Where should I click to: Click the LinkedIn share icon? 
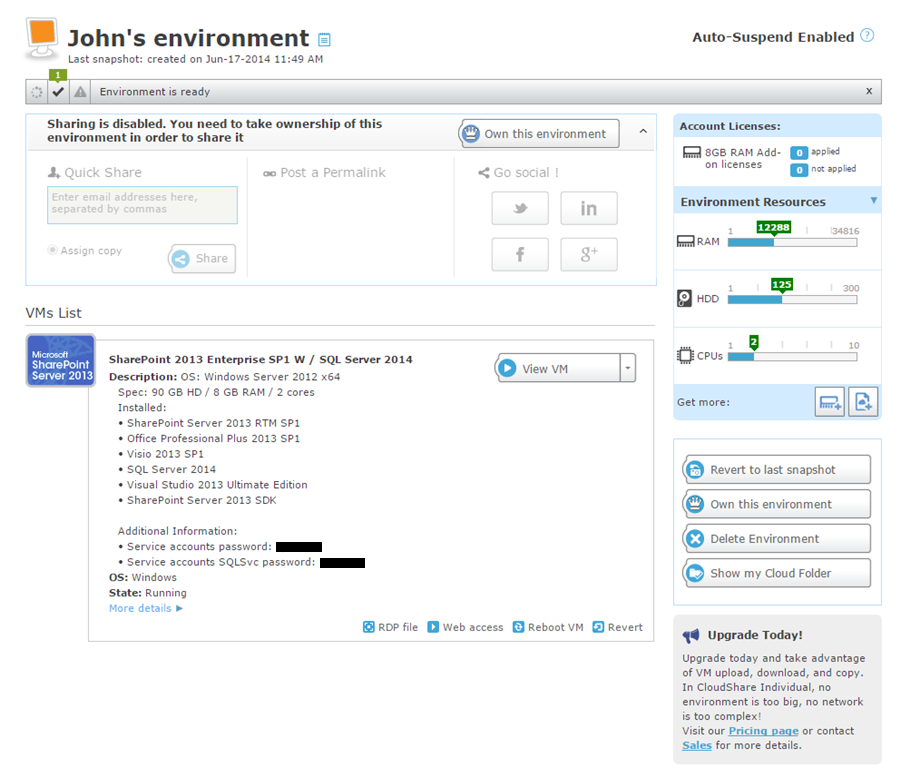(x=588, y=209)
